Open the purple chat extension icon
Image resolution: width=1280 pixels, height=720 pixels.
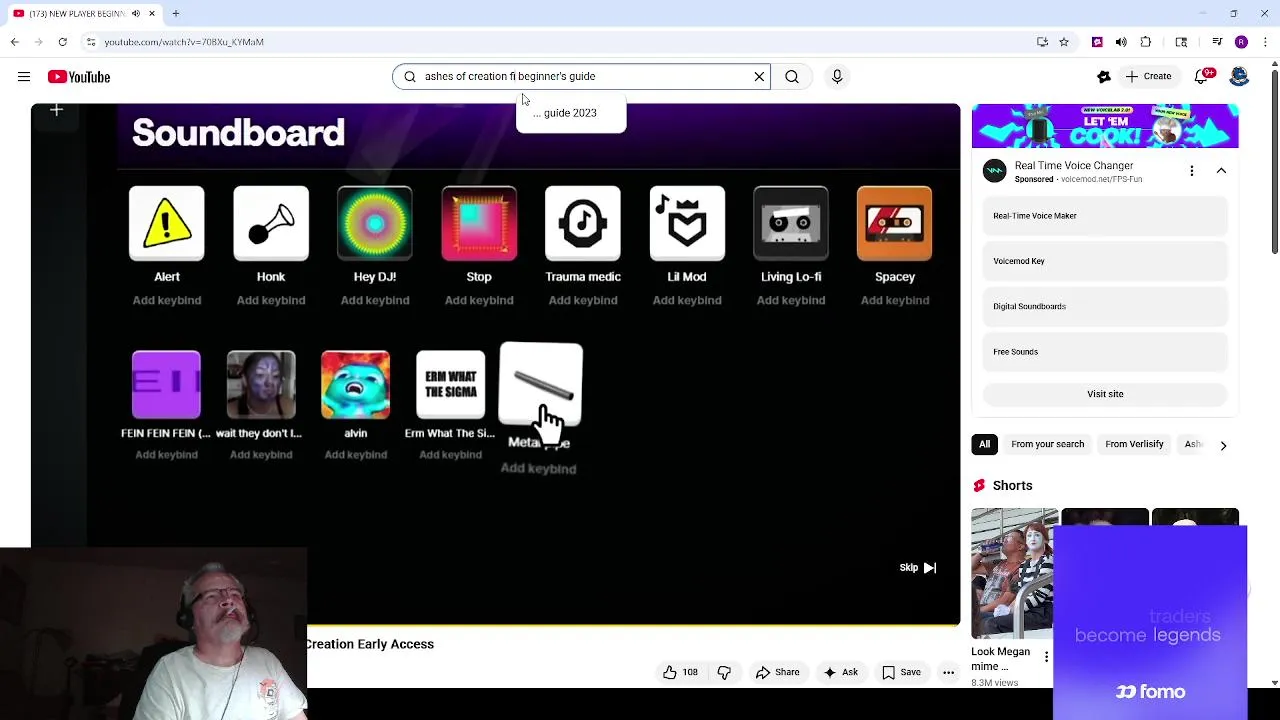1097,42
